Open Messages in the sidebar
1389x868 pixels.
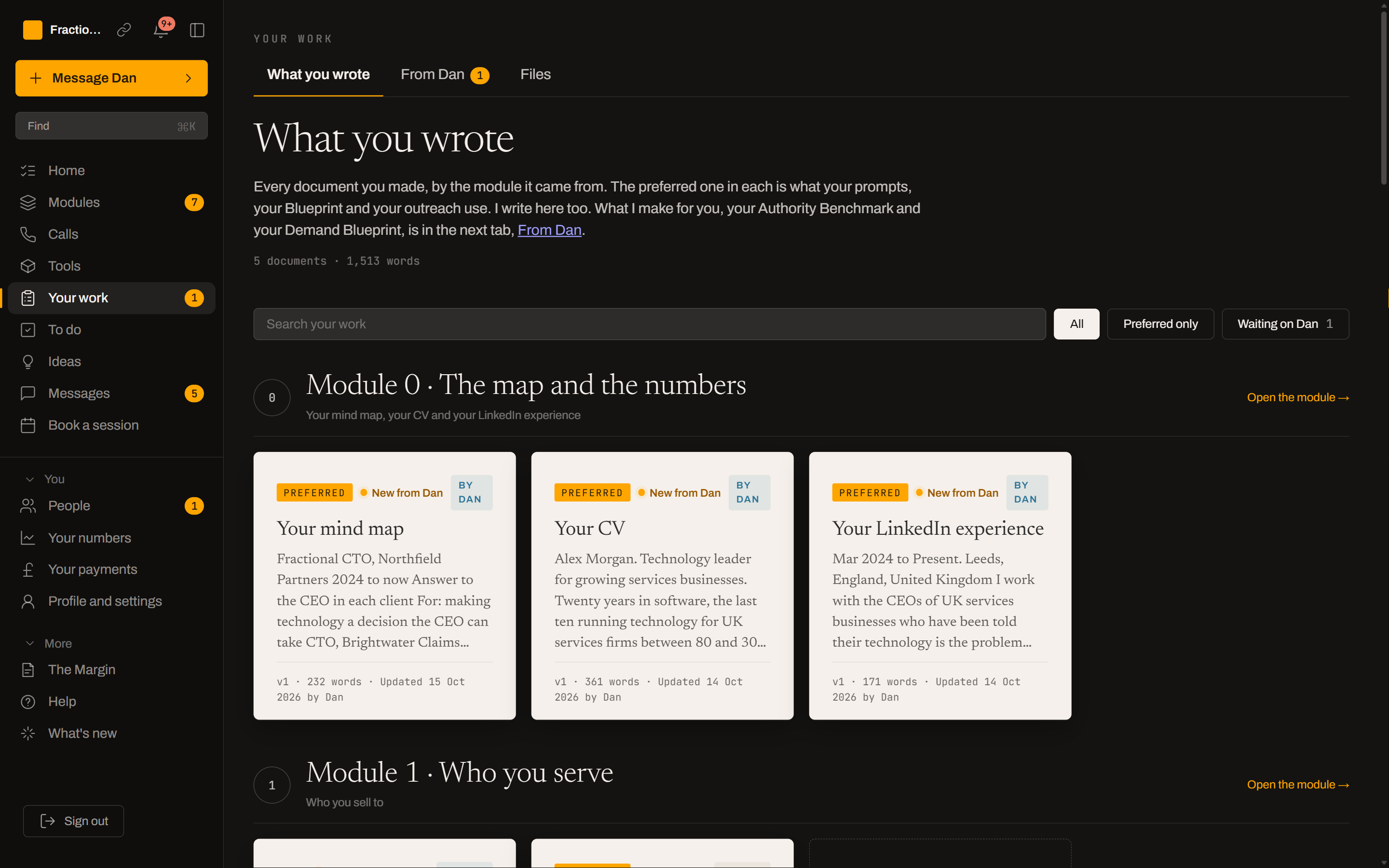[x=111, y=393]
